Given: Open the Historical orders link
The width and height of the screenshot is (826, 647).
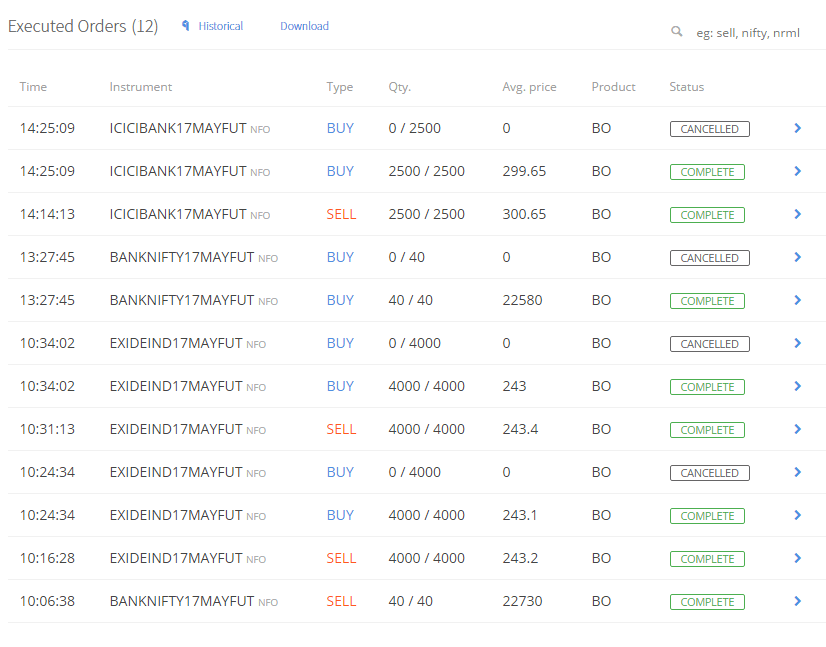Looking at the screenshot, I should point(220,26).
